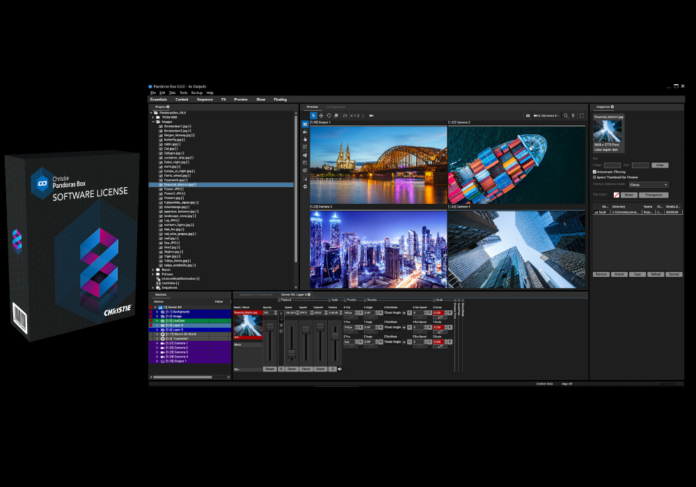The width and height of the screenshot is (696, 487).
Task: Toggle the Position section checkbox
Action: pyautogui.click(x=344, y=300)
